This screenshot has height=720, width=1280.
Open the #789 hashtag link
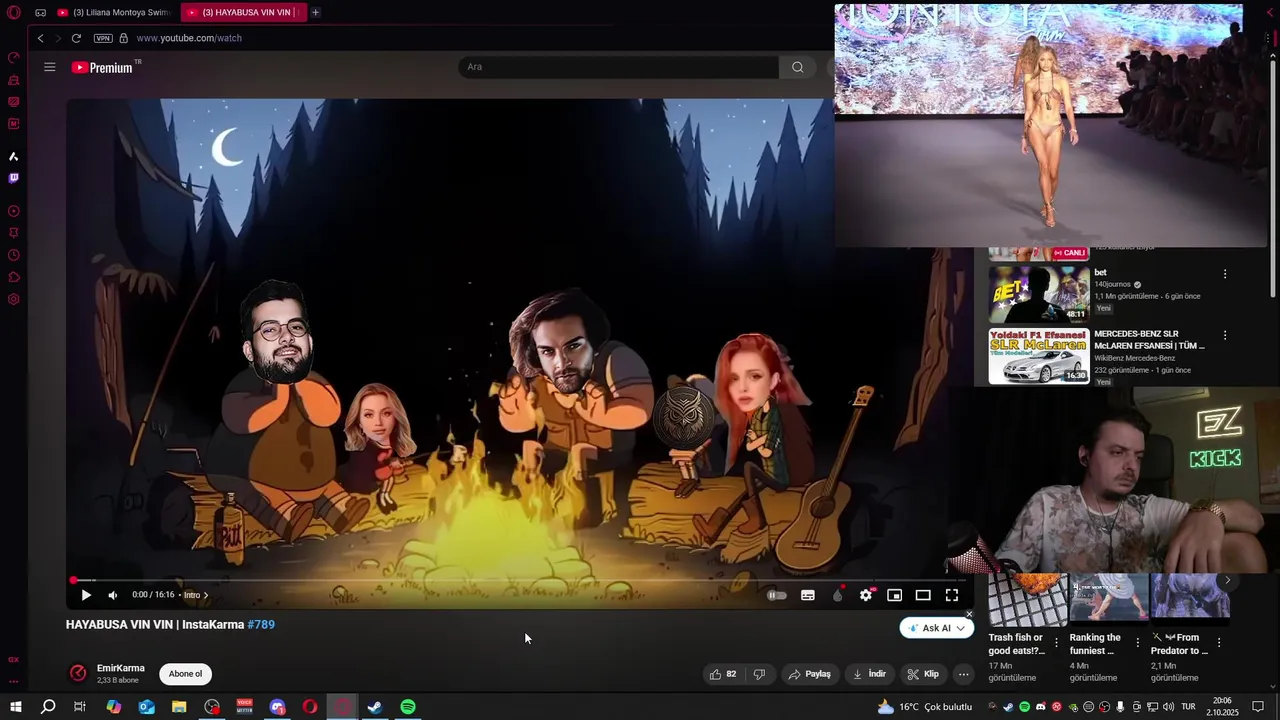point(261,624)
